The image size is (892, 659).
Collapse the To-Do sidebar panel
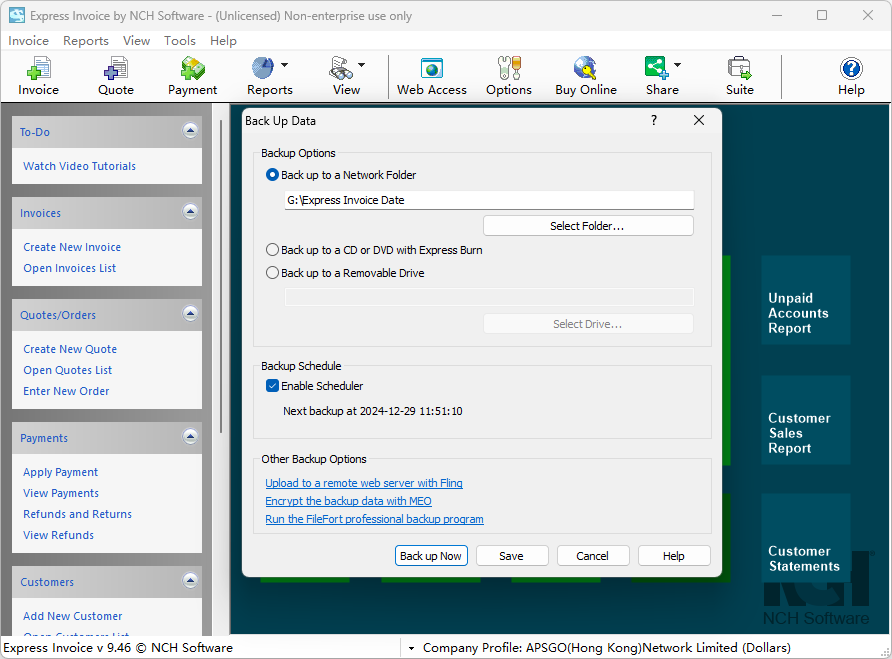[190, 131]
